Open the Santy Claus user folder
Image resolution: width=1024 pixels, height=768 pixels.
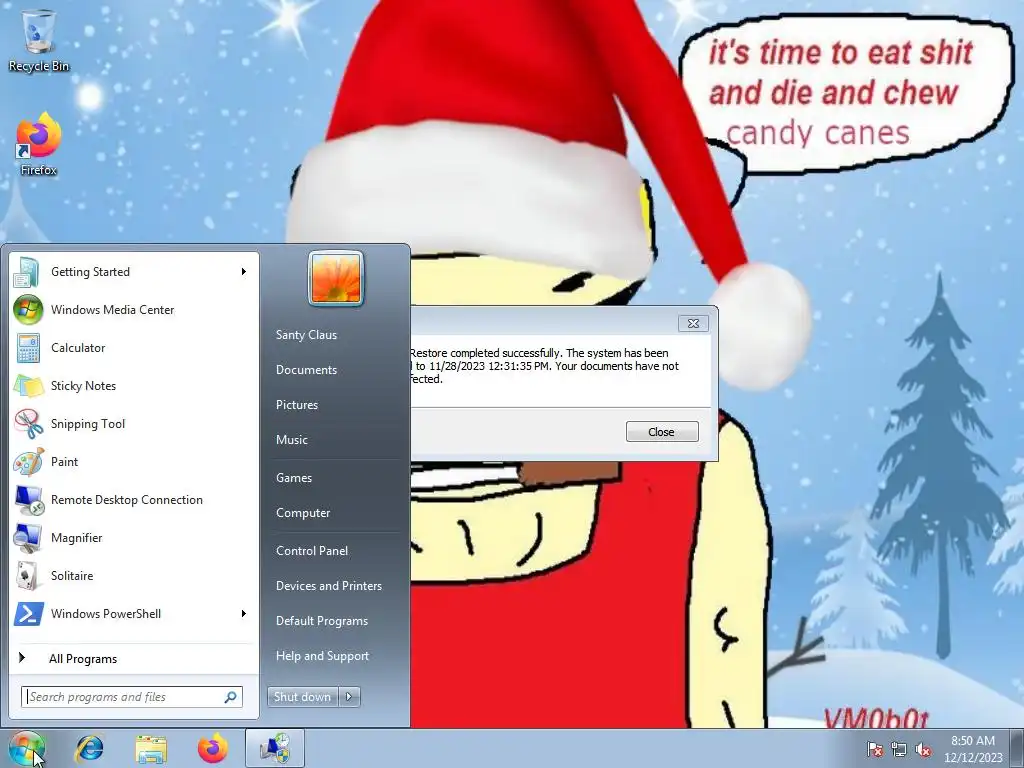coord(306,335)
